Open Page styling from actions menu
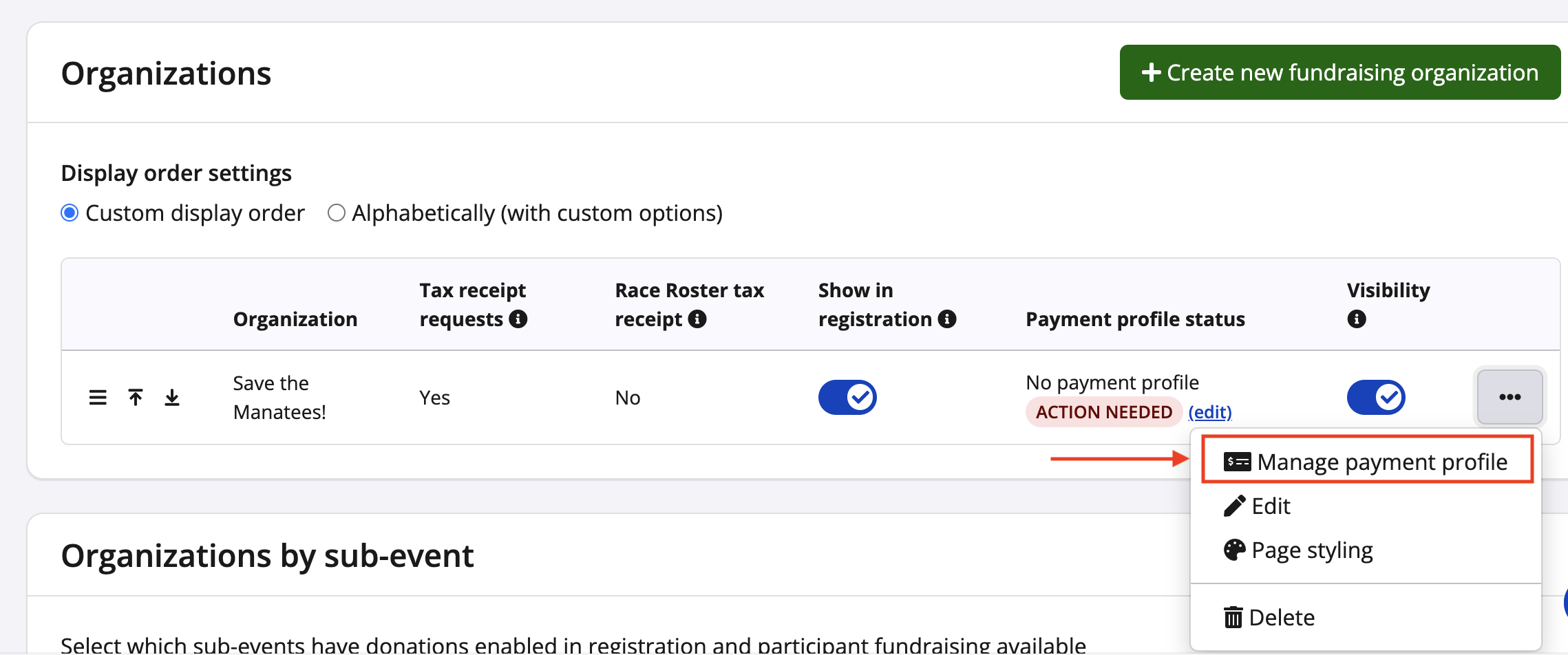The height and width of the screenshot is (655, 1568). [x=1311, y=550]
